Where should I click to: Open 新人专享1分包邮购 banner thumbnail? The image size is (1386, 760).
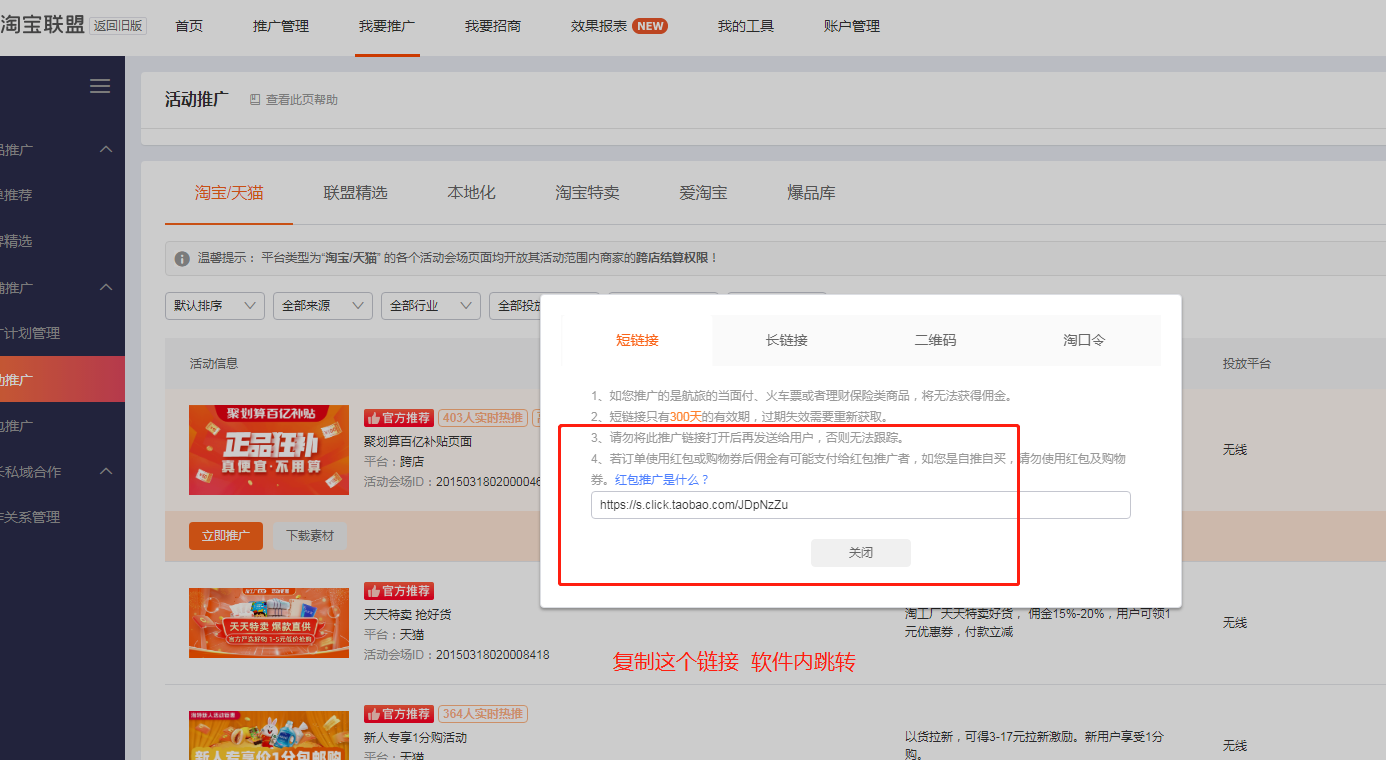[x=269, y=735]
